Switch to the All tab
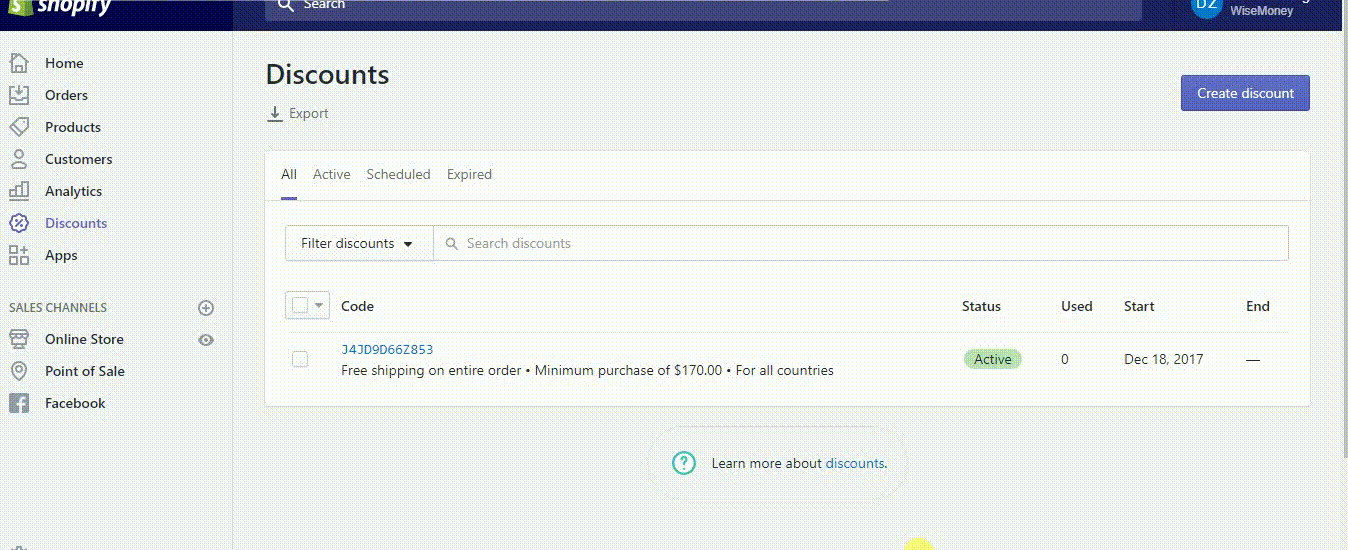1348x550 pixels. click(289, 174)
